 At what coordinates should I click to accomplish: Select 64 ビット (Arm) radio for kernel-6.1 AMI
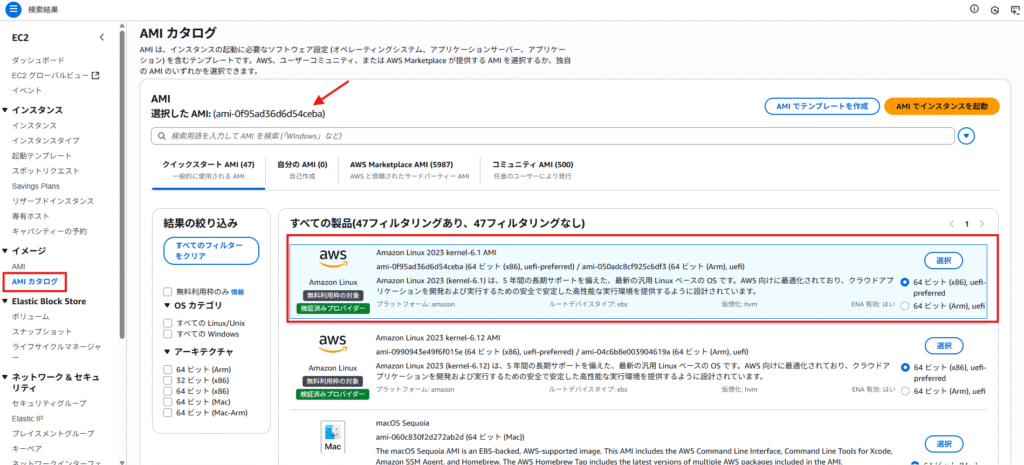click(x=904, y=306)
